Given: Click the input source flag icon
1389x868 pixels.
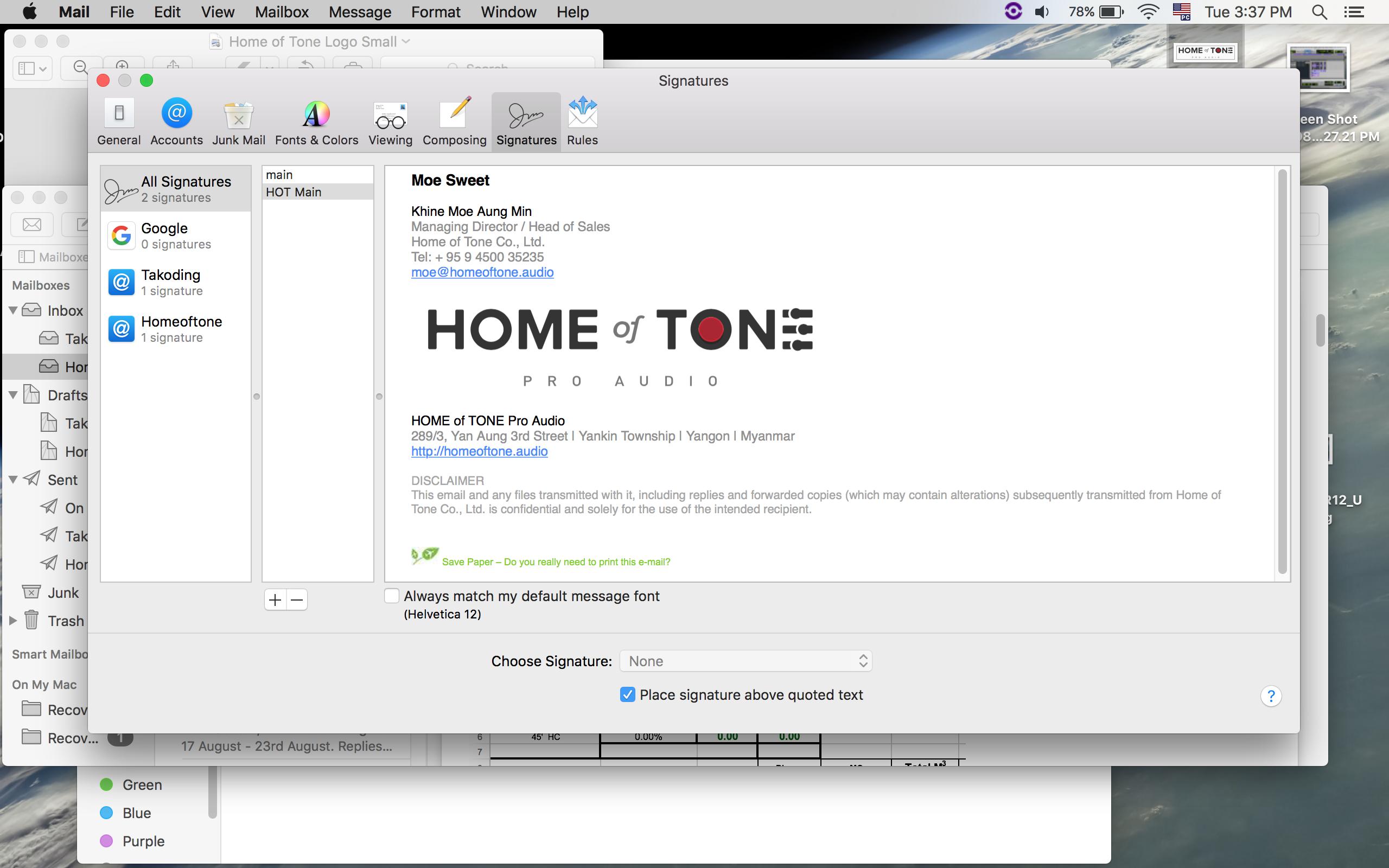Looking at the screenshot, I should tap(1181, 11).
